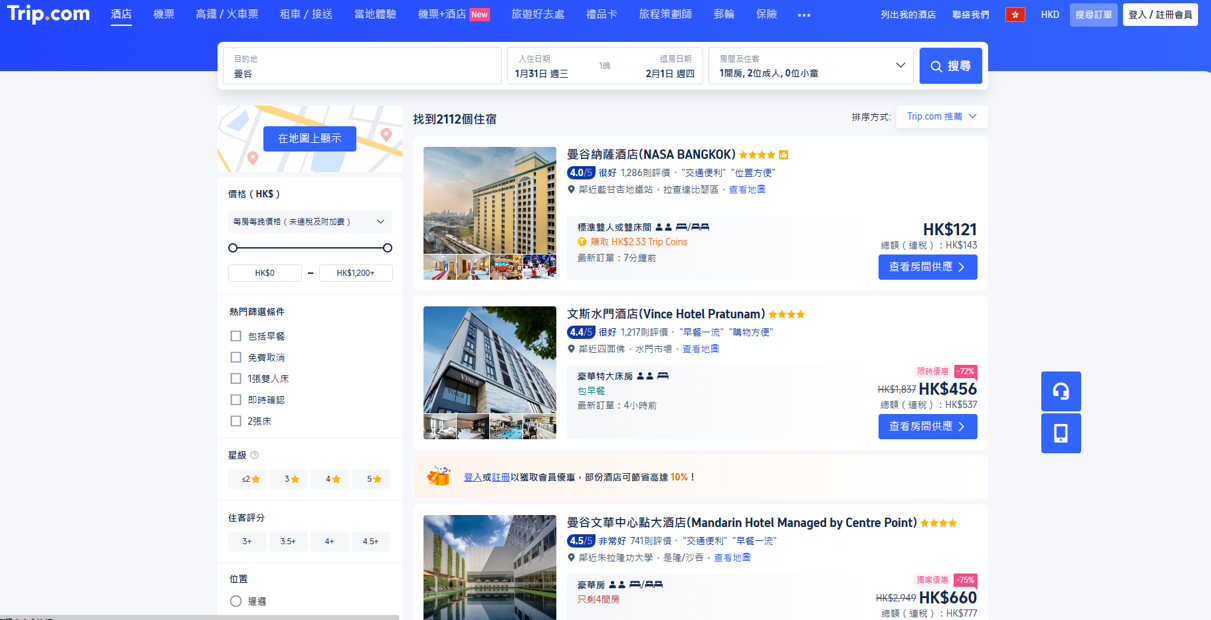The height and width of the screenshot is (620, 1211).
Task: Click NASA BANGKOK location pin icon
Action: (x=571, y=189)
